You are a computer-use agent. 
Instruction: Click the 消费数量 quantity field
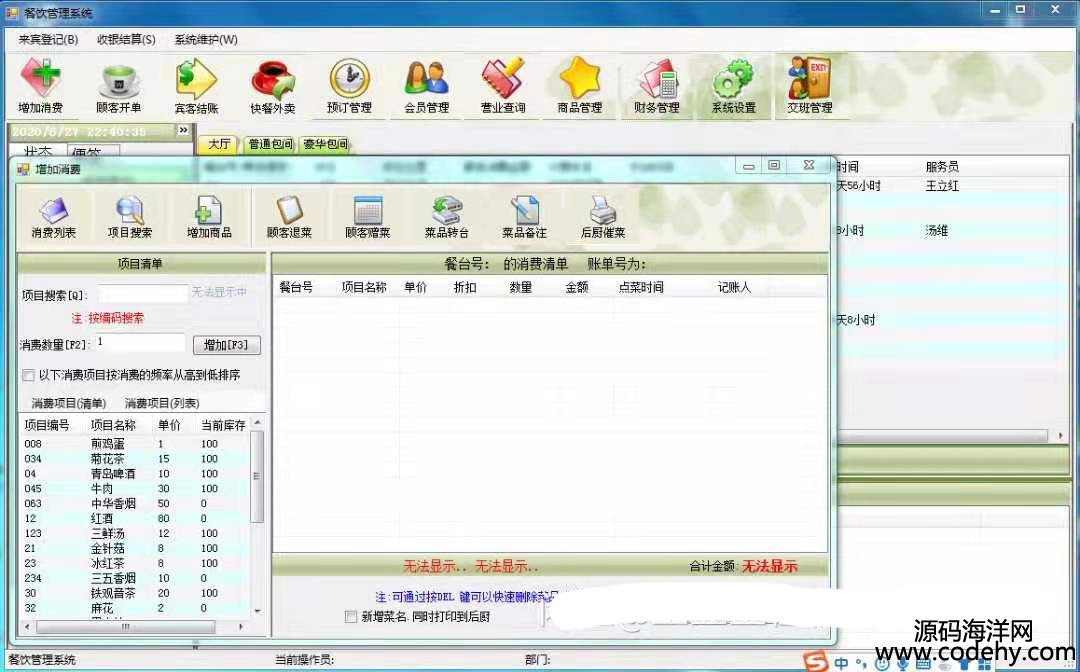click(140, 343)
